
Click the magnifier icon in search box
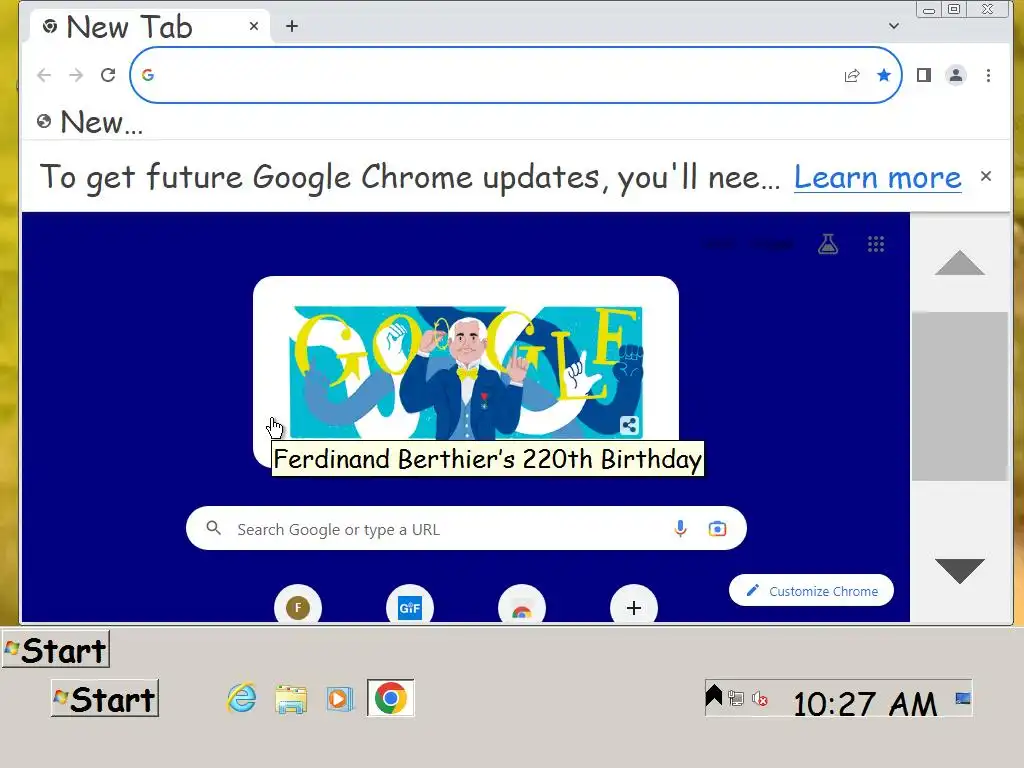[214, 528]
